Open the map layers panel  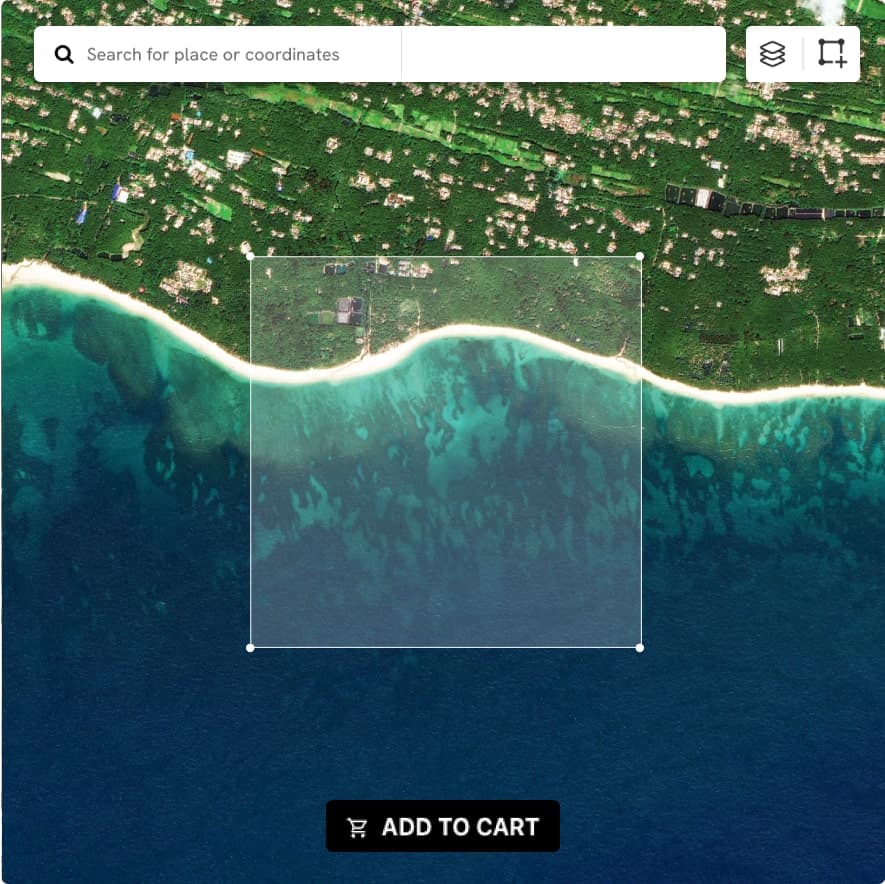772,54
